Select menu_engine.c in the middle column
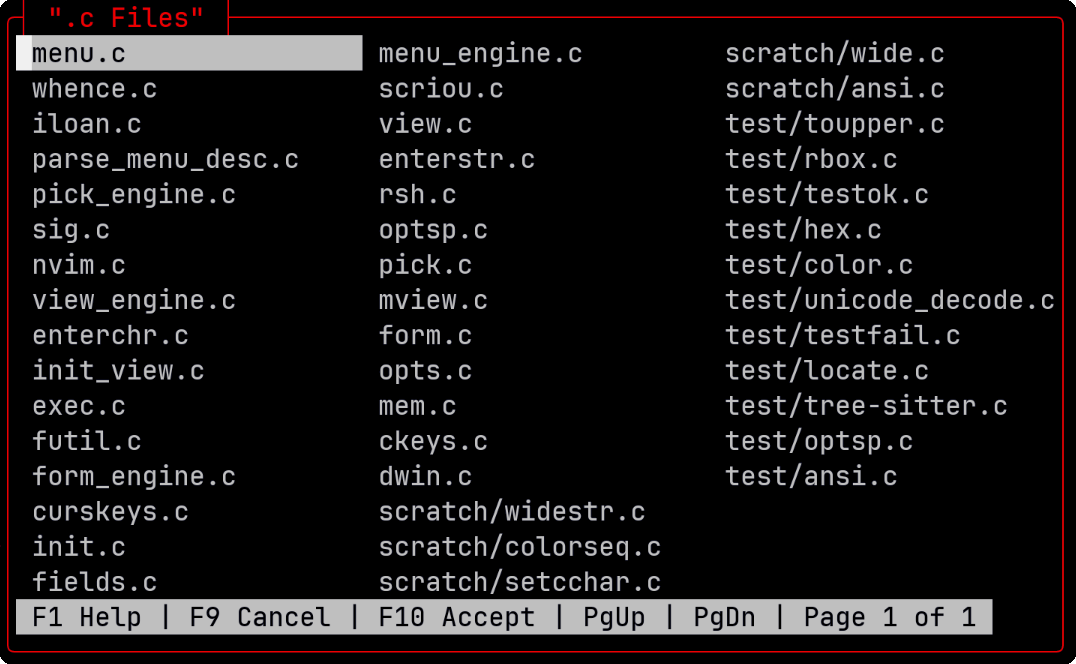Image resolution: width=1076 pixels, height=664 pixels. click(480, 54)
